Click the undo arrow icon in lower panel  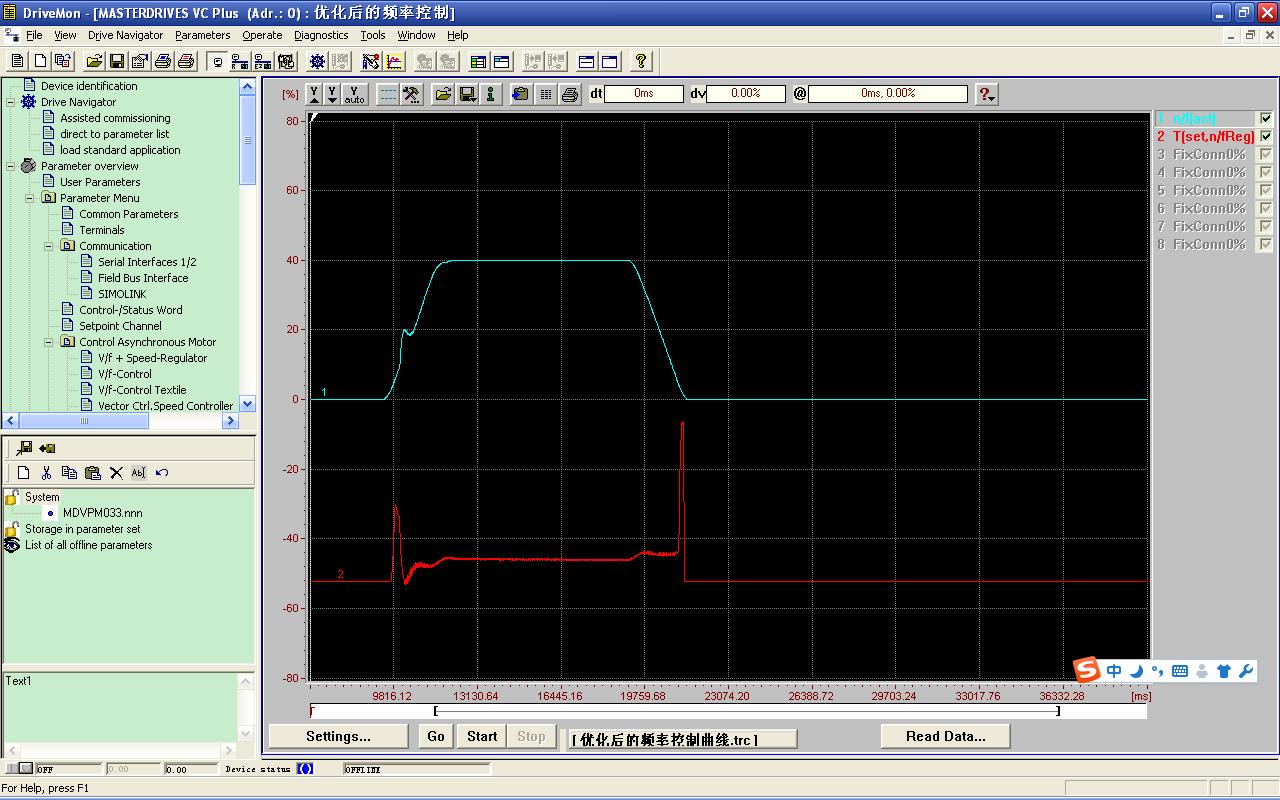click(162, 473)
